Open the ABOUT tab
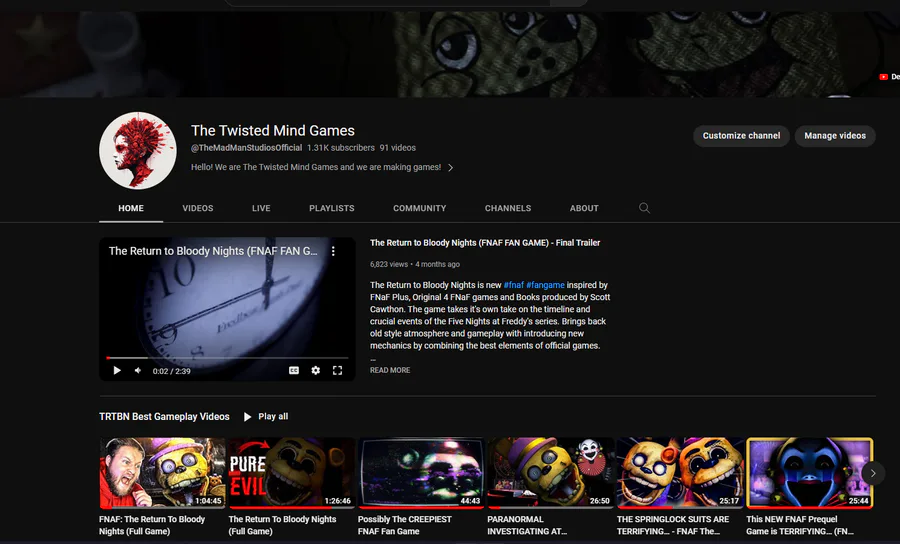The image size is (900, 544). coord(584,208)
